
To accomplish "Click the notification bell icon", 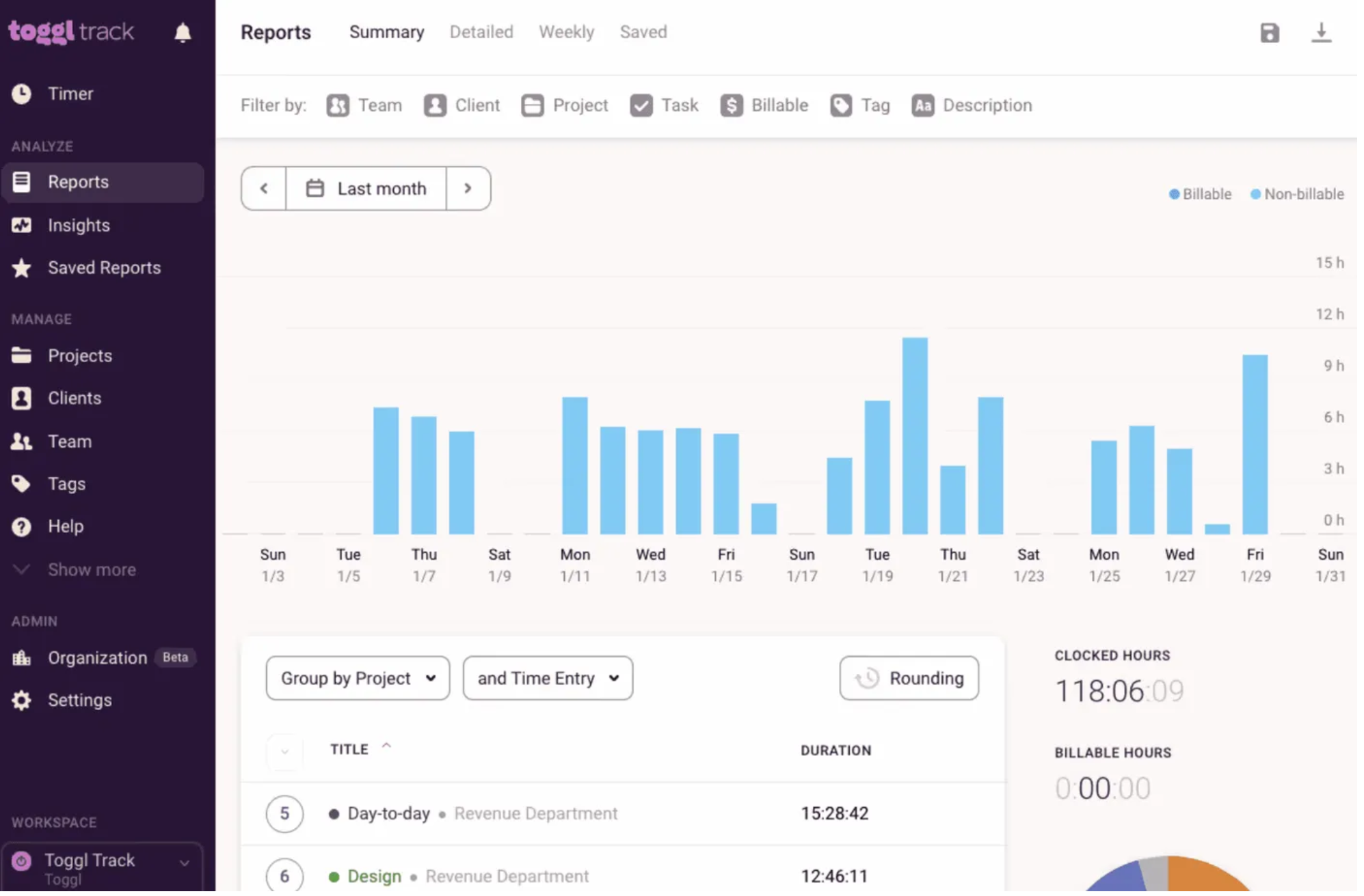I will pos(183,32).
